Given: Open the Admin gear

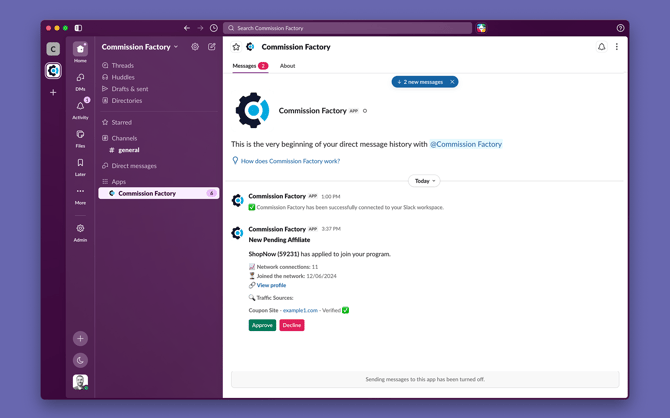Looking at the screenshot, I should pos(80,233).
